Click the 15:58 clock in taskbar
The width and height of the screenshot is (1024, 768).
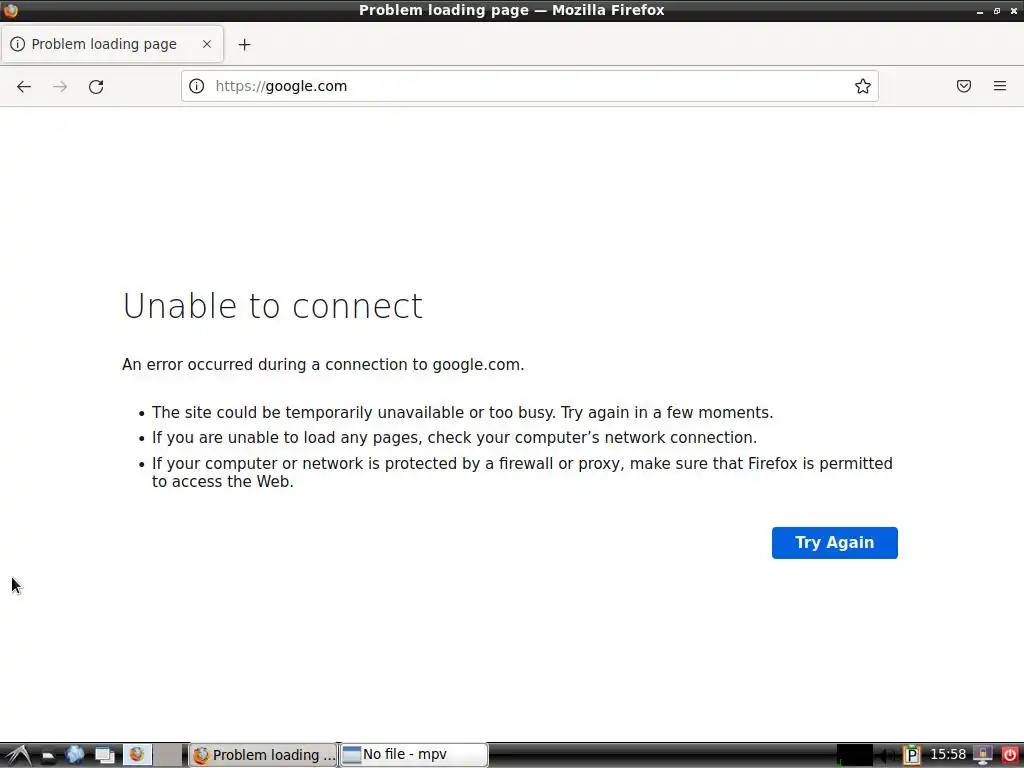pos(948,755)
